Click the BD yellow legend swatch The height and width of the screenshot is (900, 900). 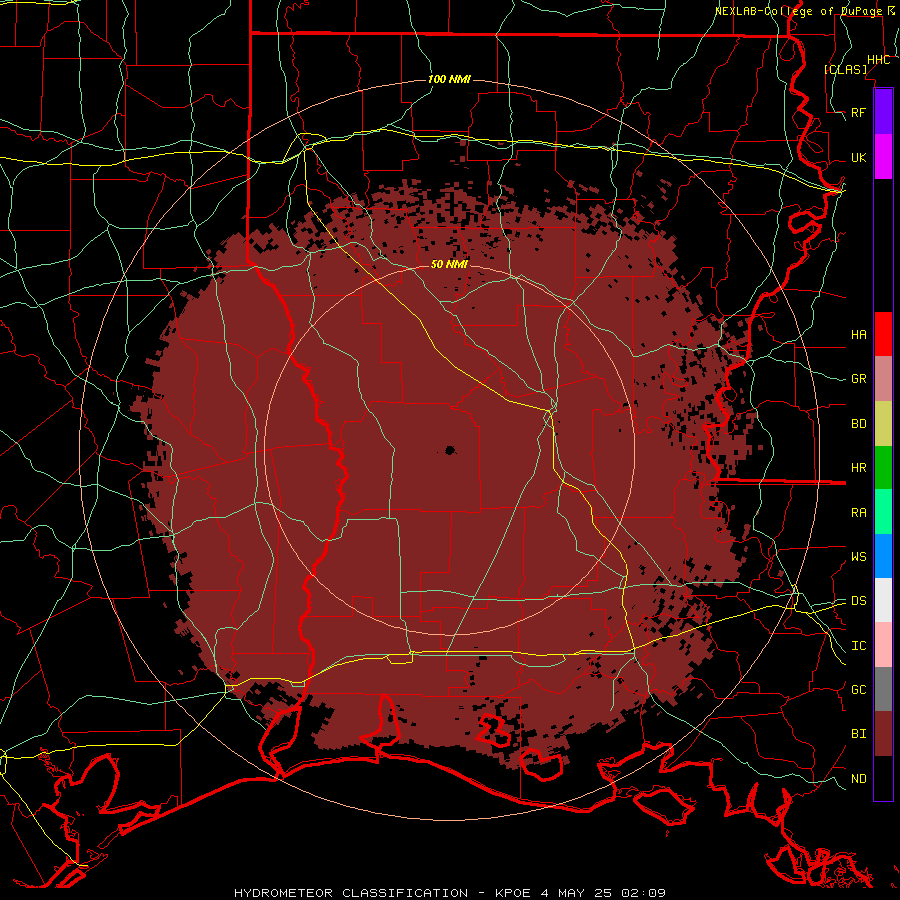click(x=883, y=424)
